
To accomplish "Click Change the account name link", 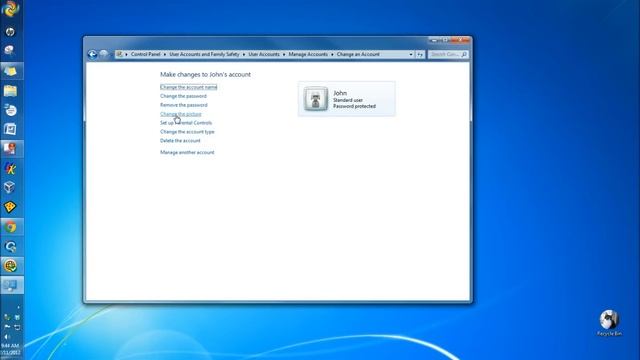I will point(189,87).
